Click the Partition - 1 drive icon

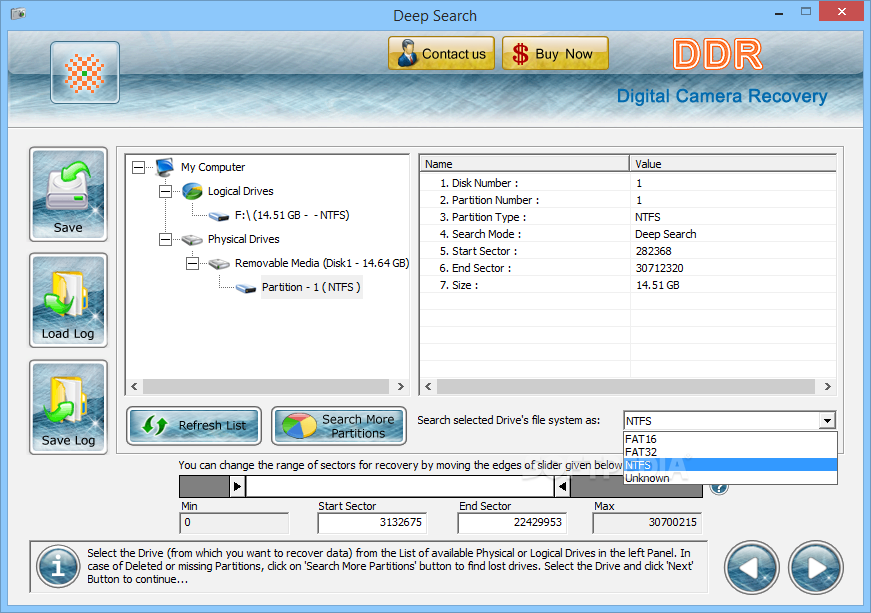(246, 288)
